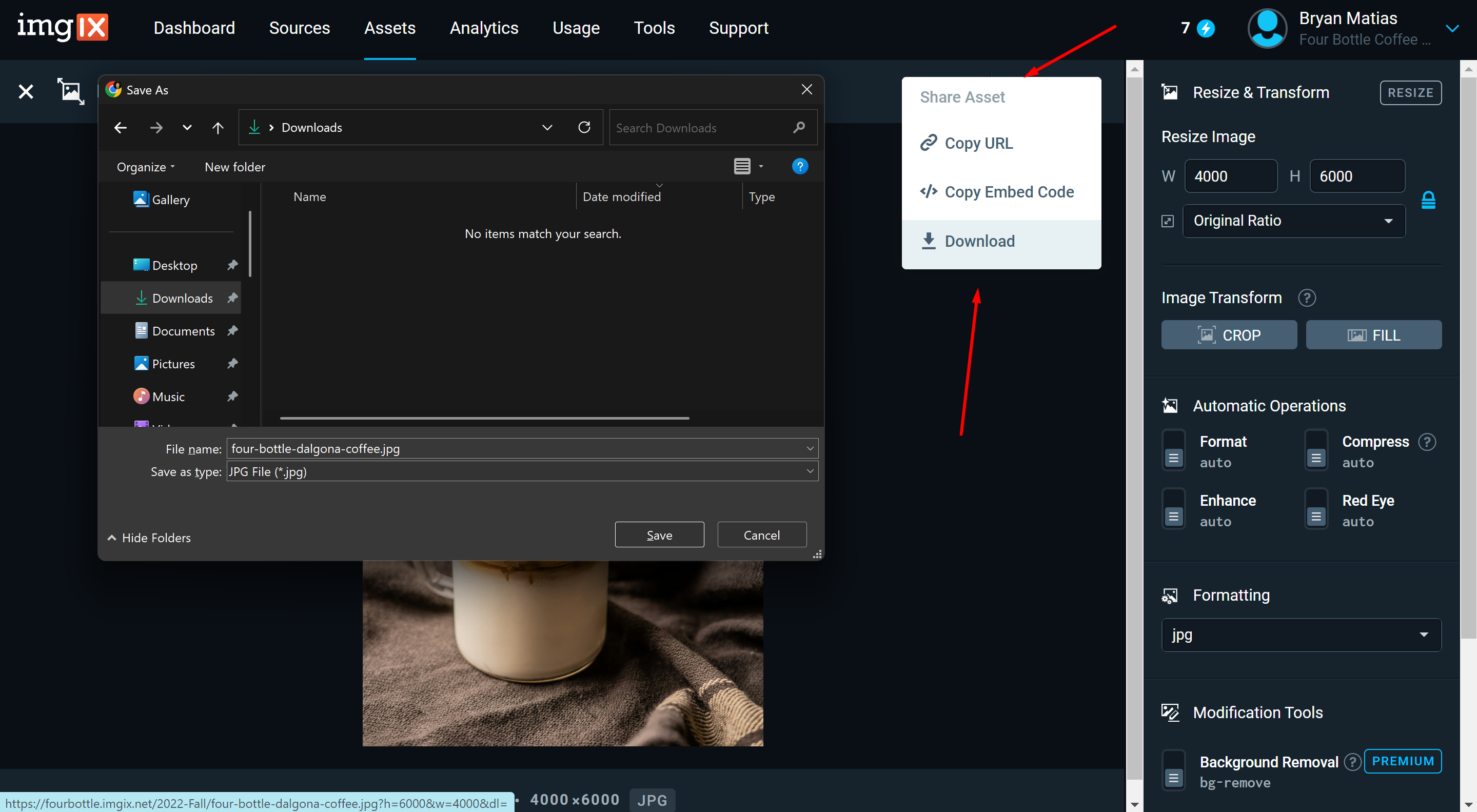Toggle the Compress auto operation
This screenshot has height=812, width=1477.
[1316, 451]
